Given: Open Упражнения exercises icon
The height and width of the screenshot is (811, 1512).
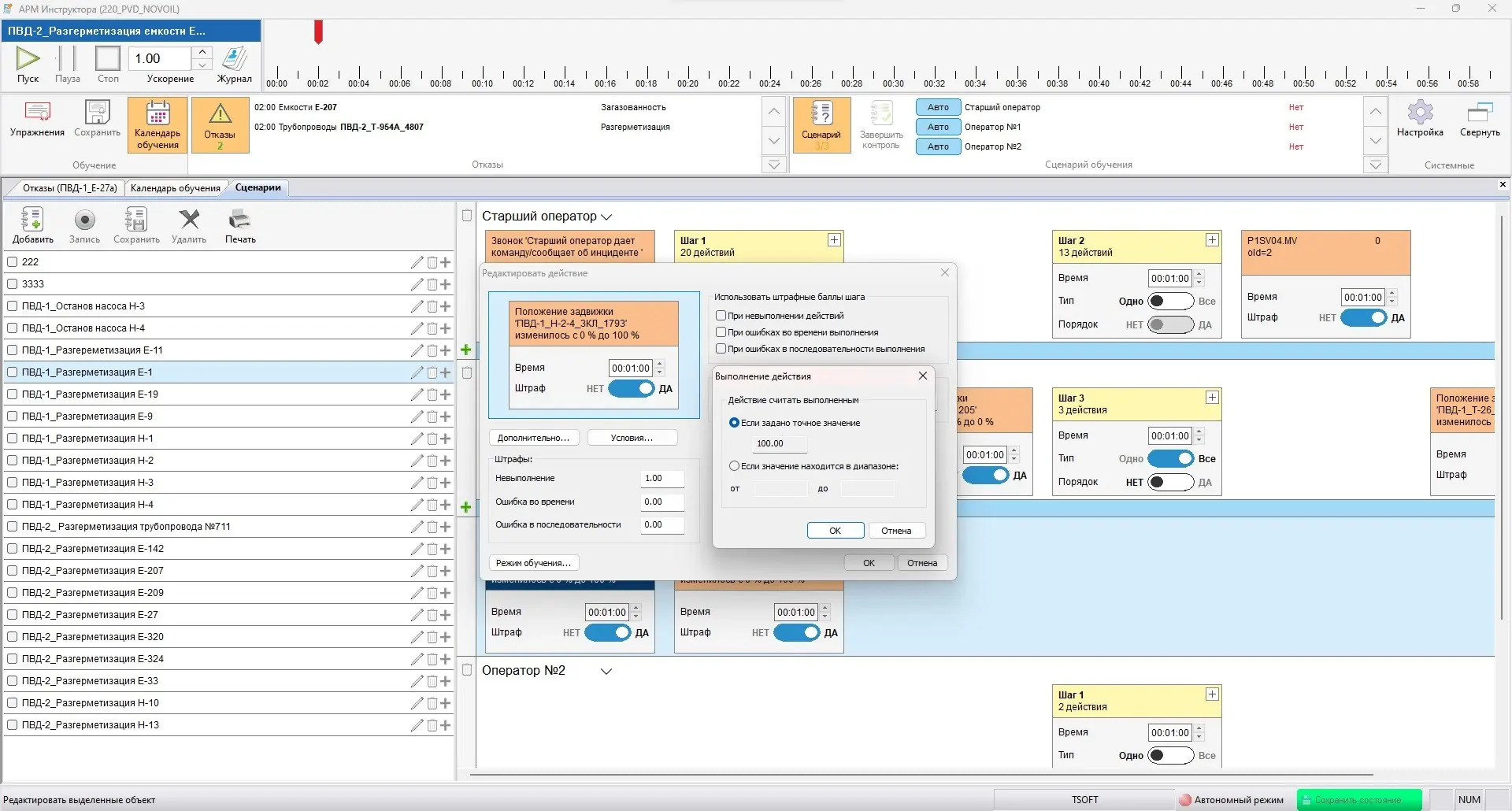Looking at the screenshot, I should pyautogui.click(x=37, y=113).
